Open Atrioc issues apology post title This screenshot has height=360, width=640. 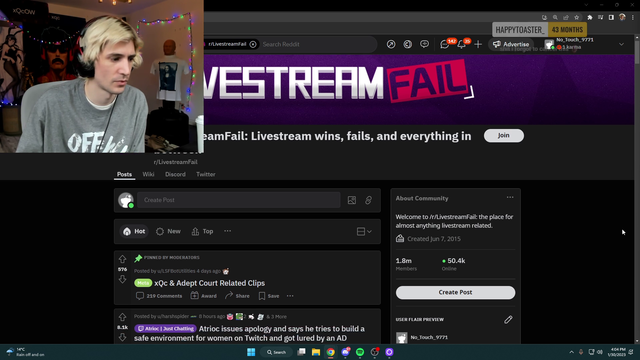pyautogui.click(x=249, y=333)
